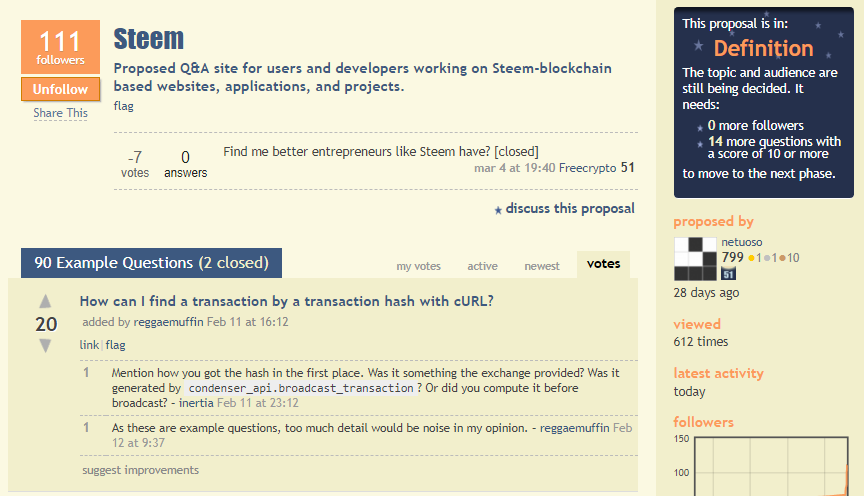The image size is (864, 496).
Task: Switch to the newest tab
Action: coord(542,266)
